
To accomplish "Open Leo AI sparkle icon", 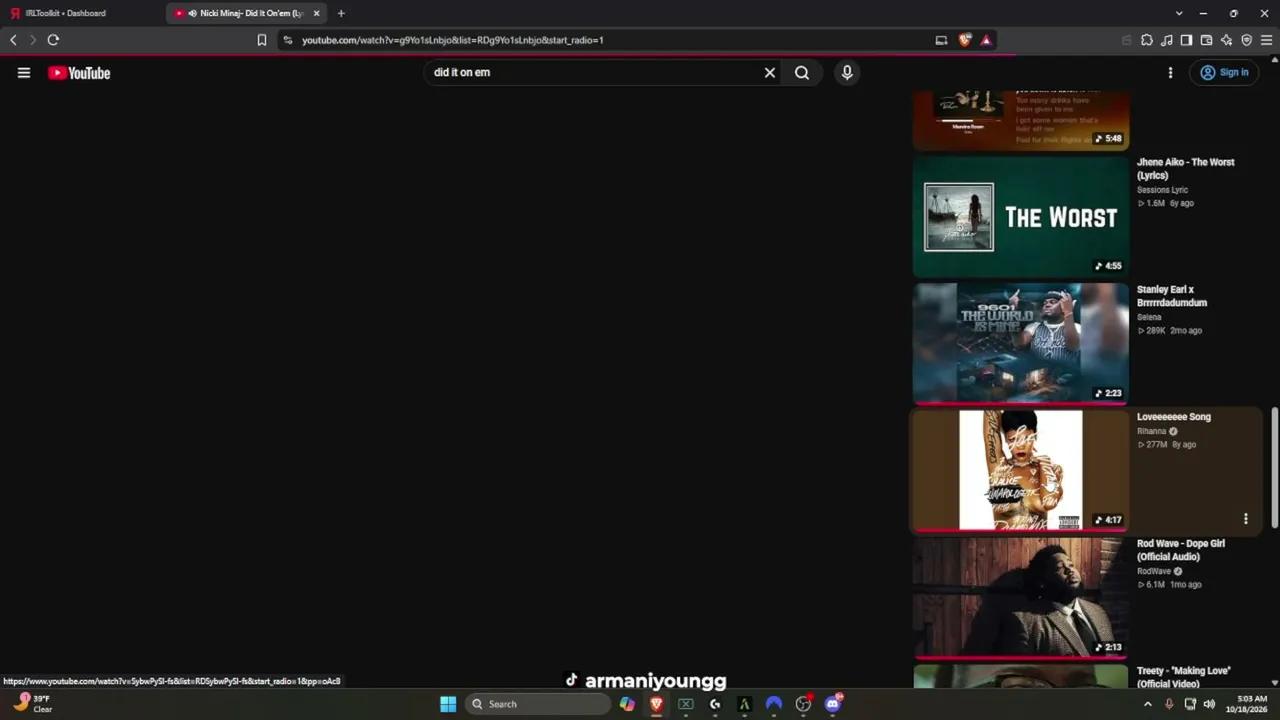I will (1226, 40).
